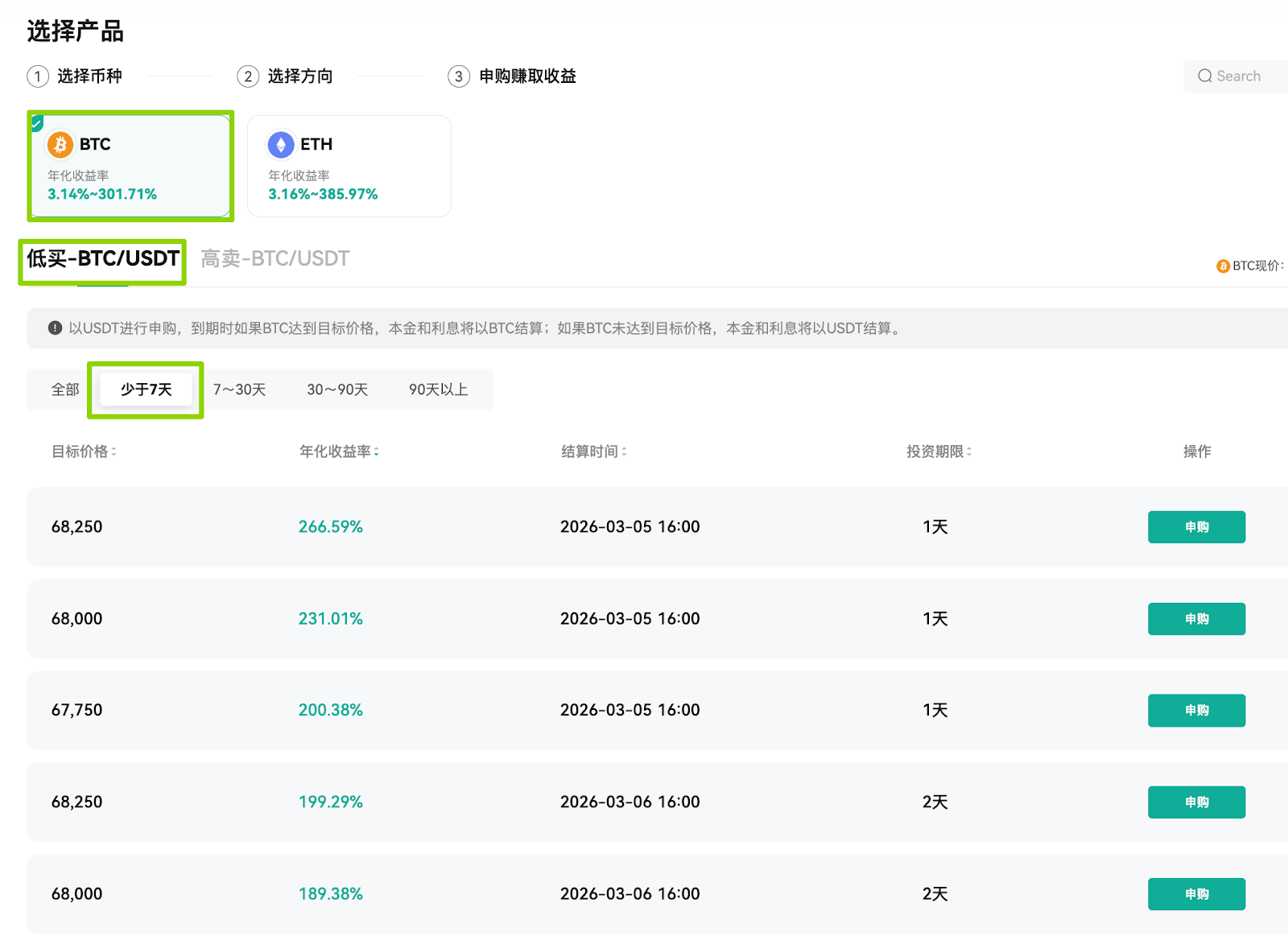Click the magnifier icon in Search box
The image size is (1288, 936).
click(1204, 76)
